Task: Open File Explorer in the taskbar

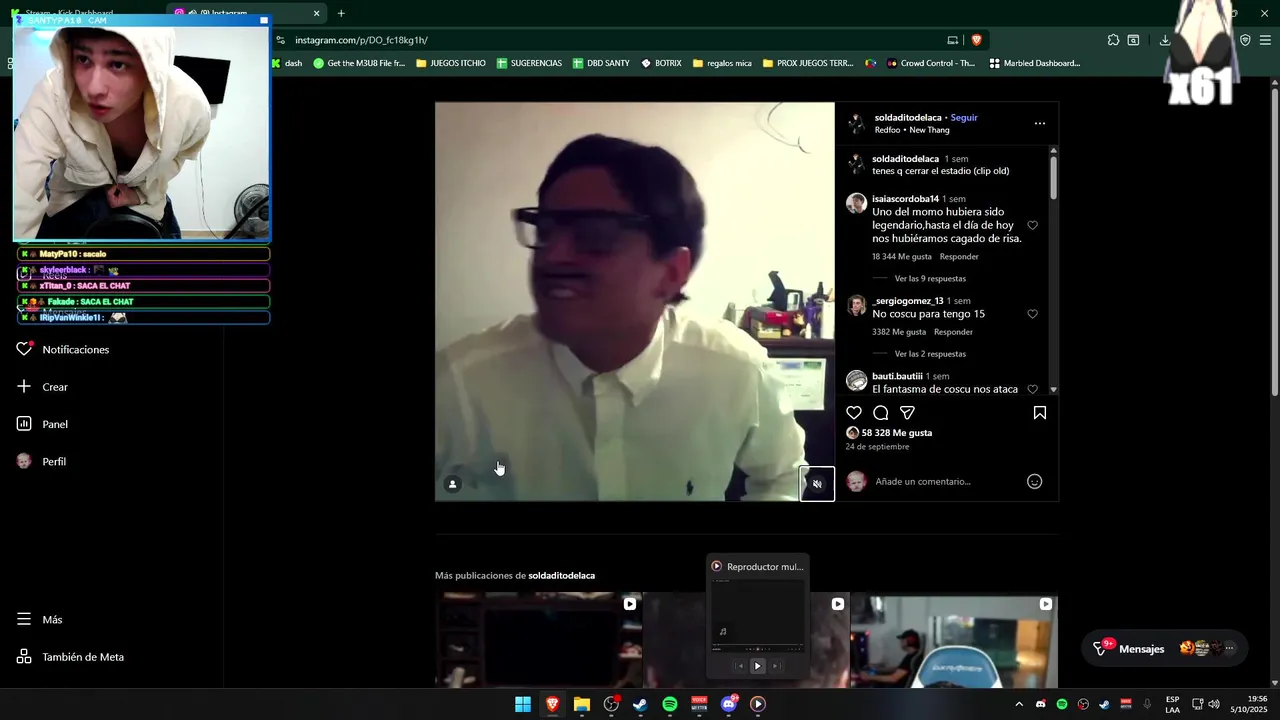Action: [x=582, y=704]
